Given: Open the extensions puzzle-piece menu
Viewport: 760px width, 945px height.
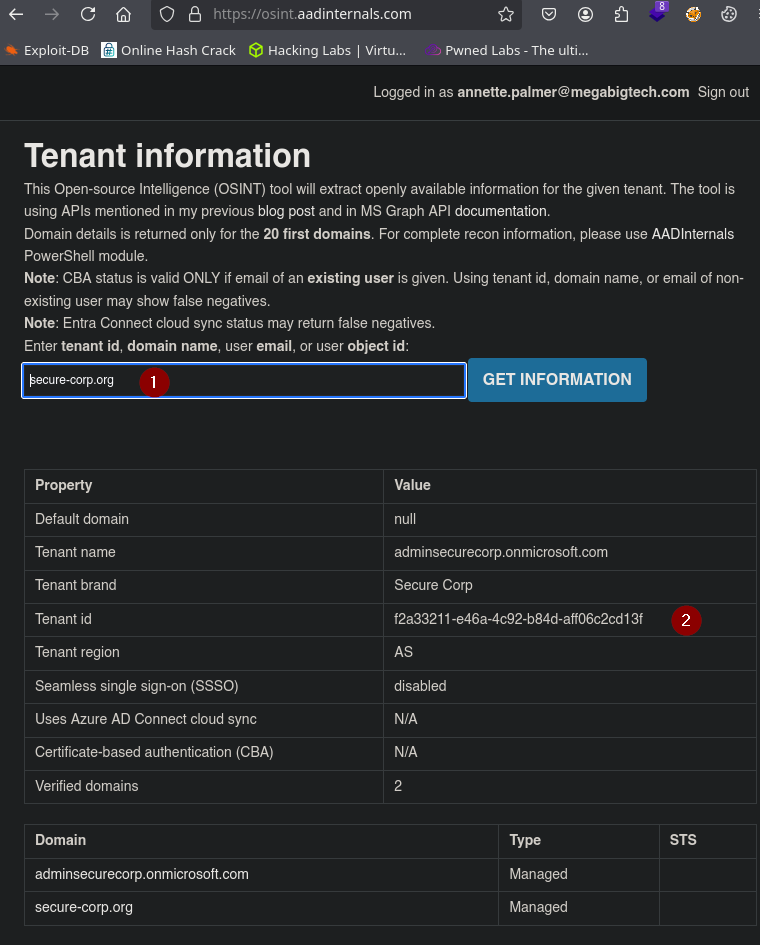Looking at the screenshot, I should click(x=621, y=15).
